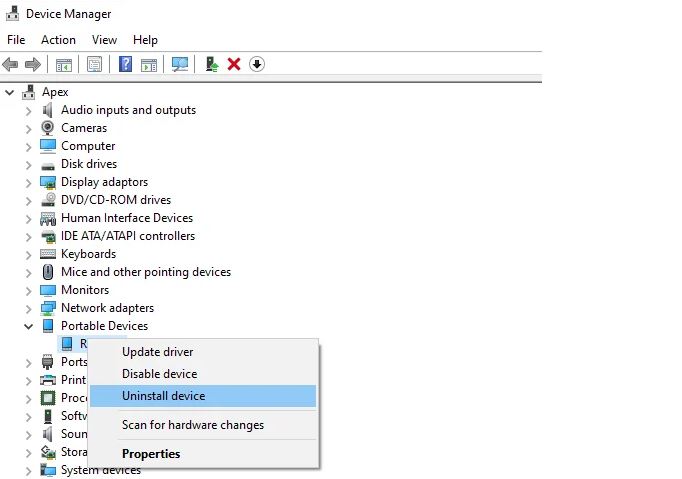Collapse the Apex root node
Screen dimensions: 682x479
point(10,92)
